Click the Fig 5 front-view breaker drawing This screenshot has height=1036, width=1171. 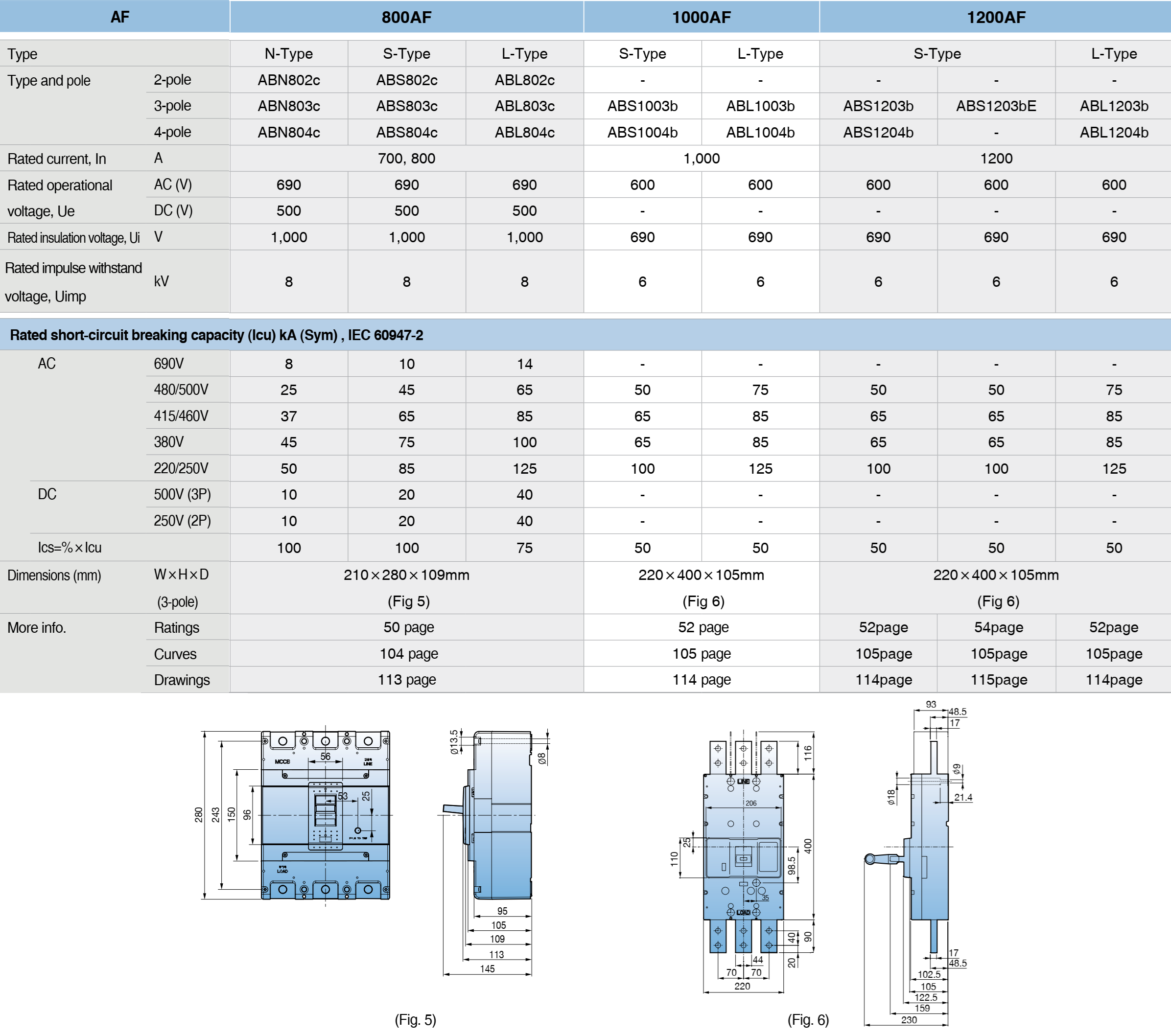[x=325, y=815]
